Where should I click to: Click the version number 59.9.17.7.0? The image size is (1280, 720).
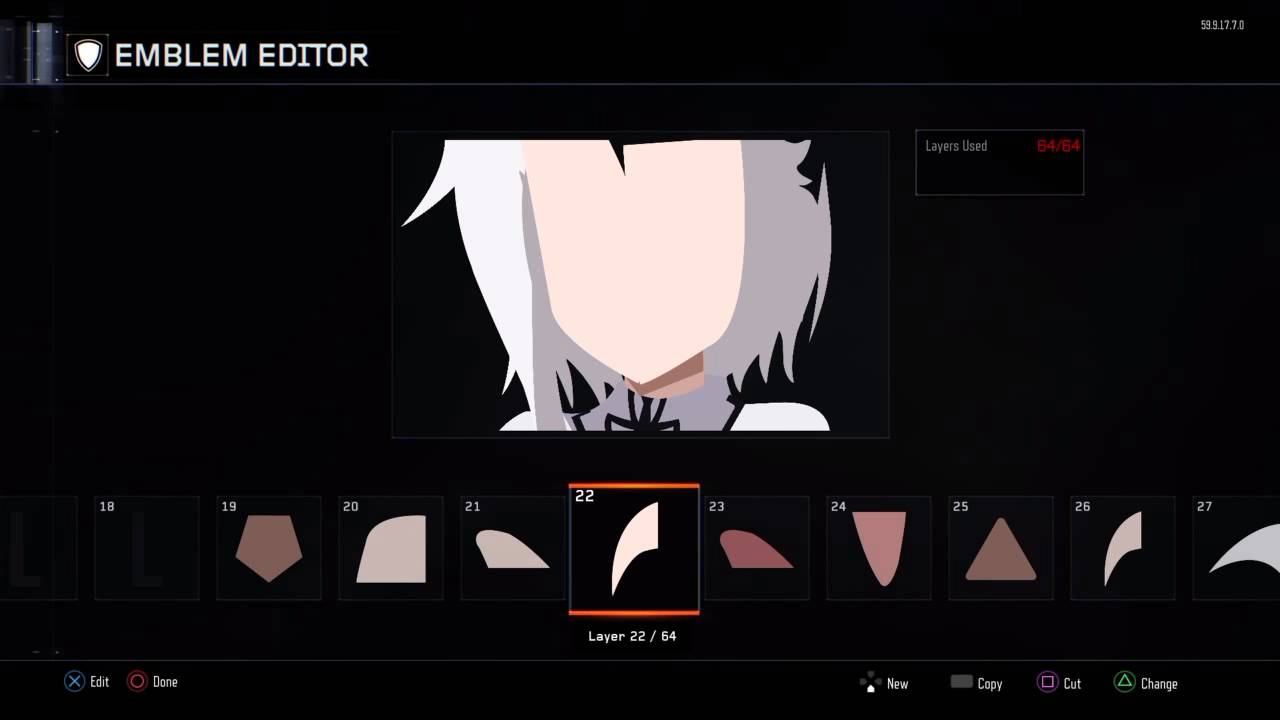coord(1222,25)
